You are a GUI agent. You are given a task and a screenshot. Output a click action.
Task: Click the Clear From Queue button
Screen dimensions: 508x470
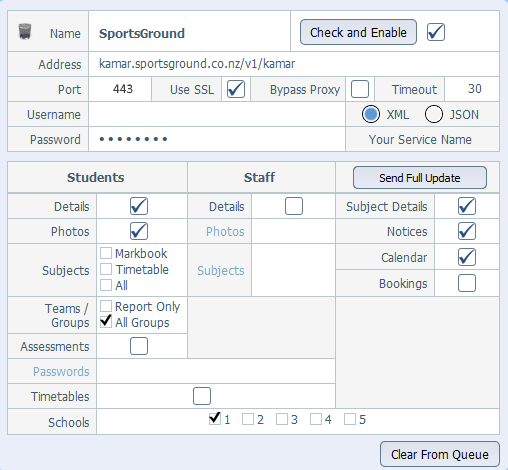tap(440, 454)
